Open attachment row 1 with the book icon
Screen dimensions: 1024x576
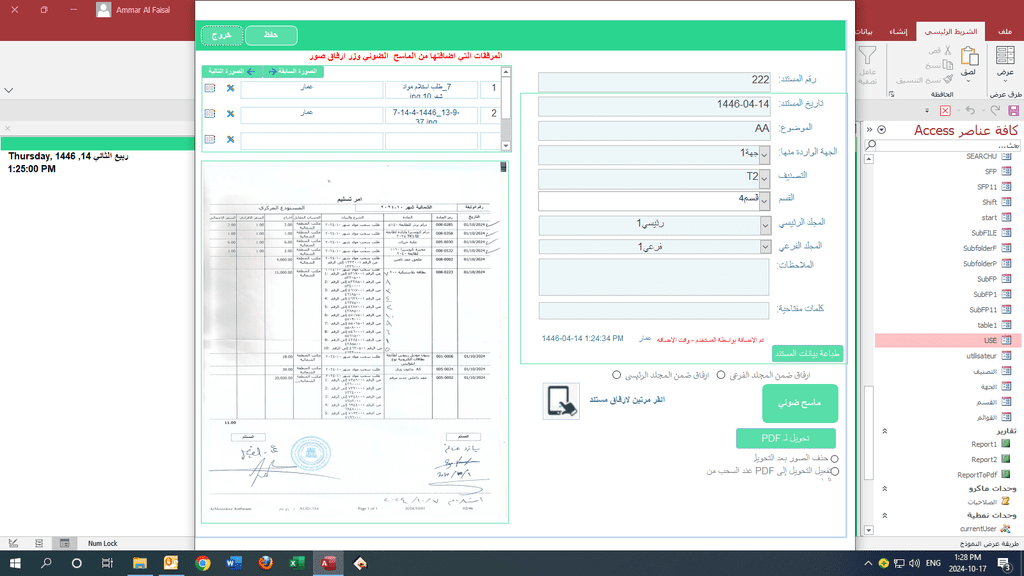point(210,88)
